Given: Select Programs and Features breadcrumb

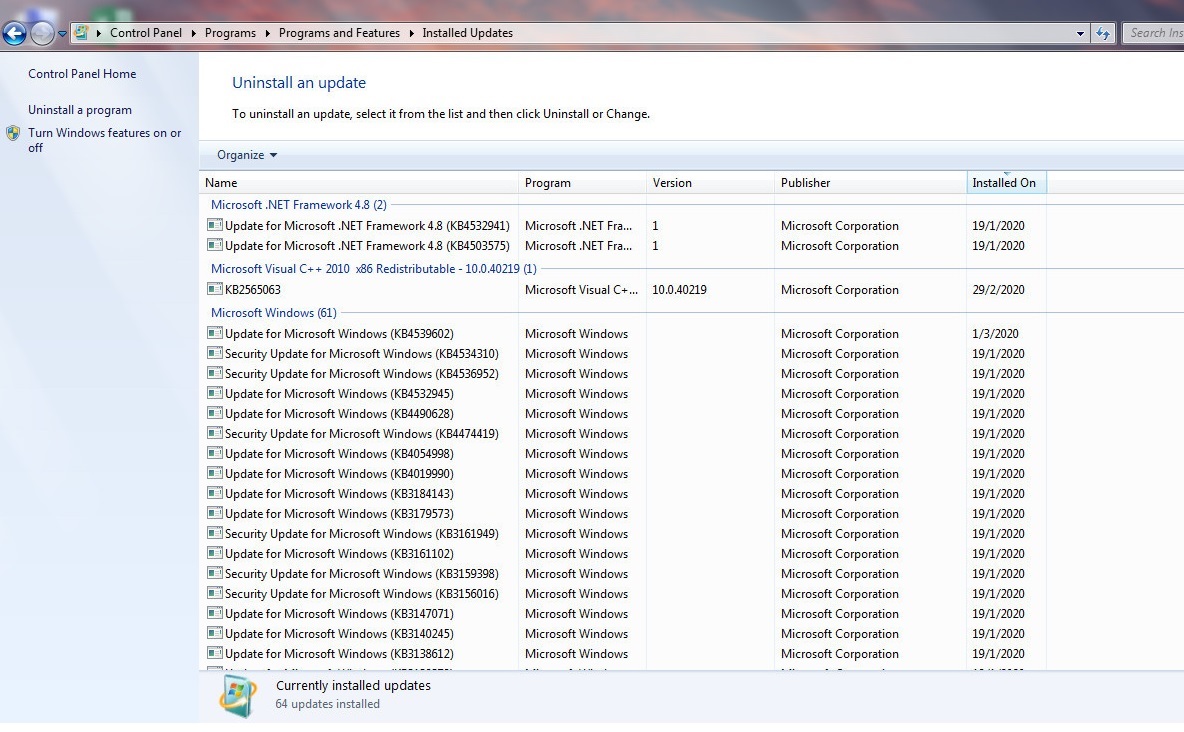Looking at the screenshot, I should [x=339, y=32].
